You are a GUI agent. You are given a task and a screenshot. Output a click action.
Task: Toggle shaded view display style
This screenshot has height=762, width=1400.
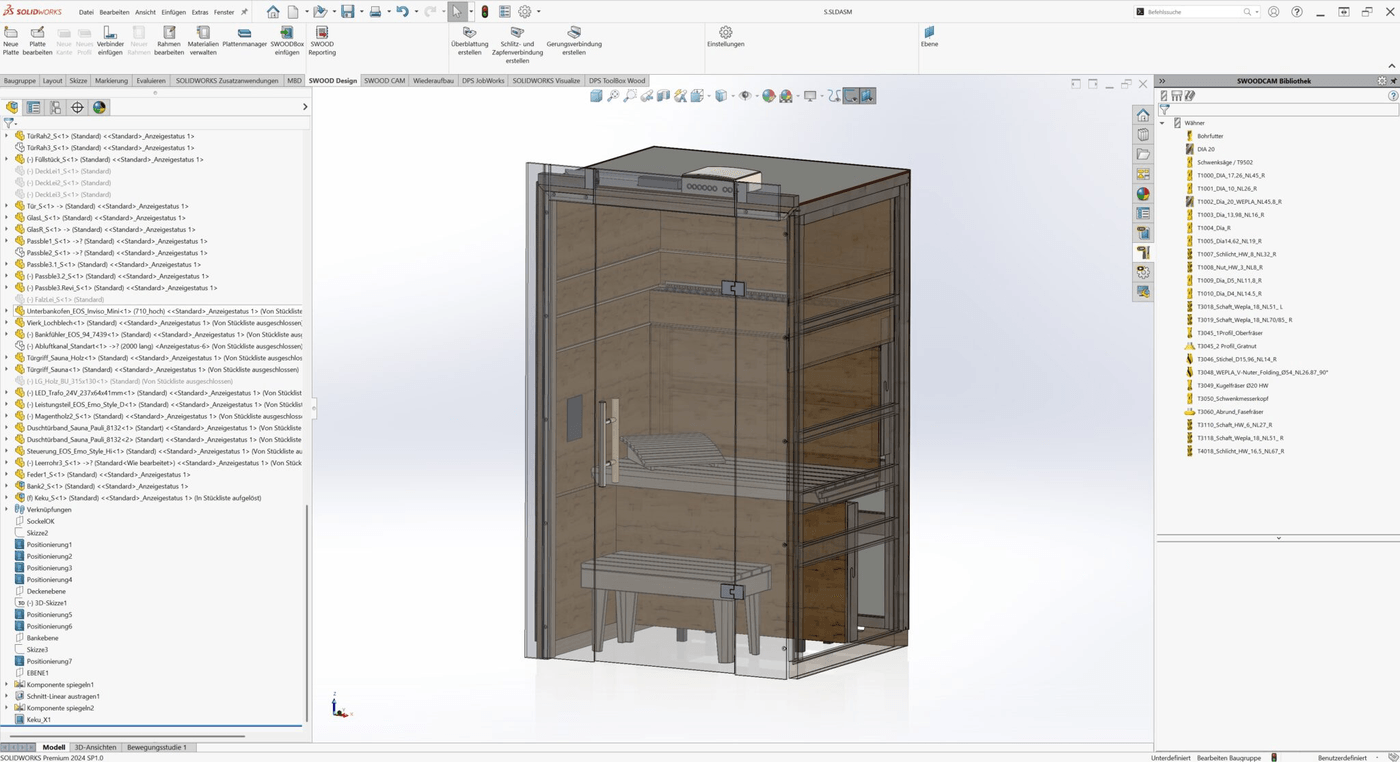tap(722, 95)
